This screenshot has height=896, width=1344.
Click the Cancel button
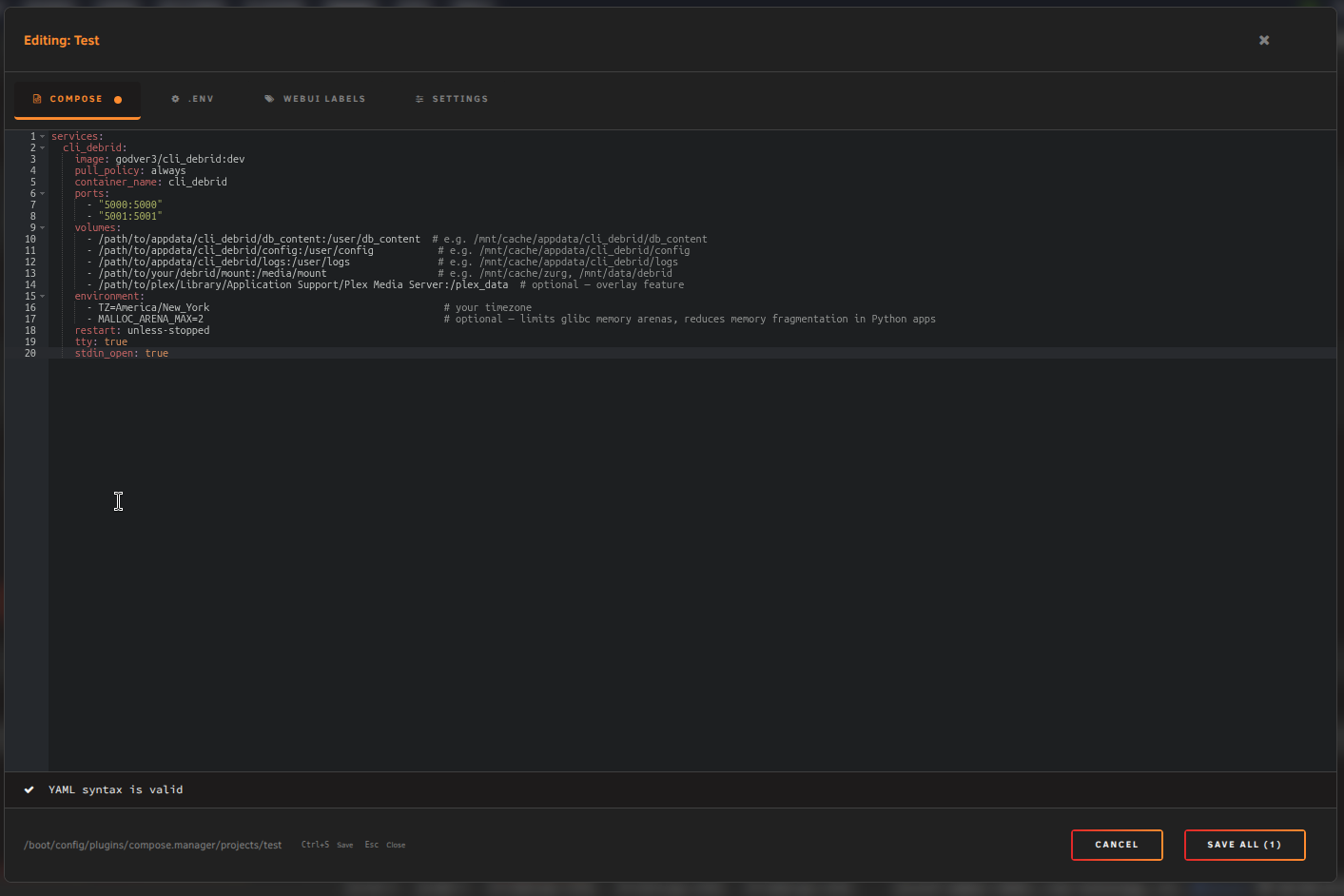pos(1117,845)
